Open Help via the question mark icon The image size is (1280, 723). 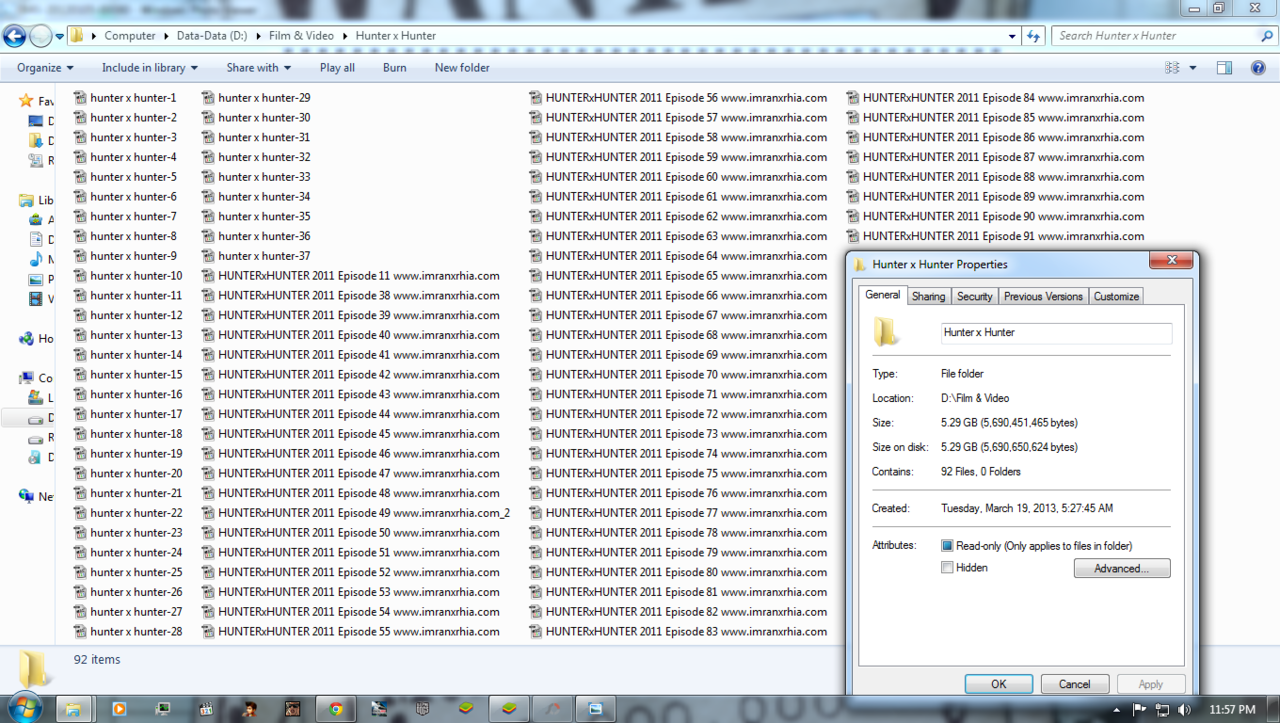pyautogui.click(x=1258, y=68)
